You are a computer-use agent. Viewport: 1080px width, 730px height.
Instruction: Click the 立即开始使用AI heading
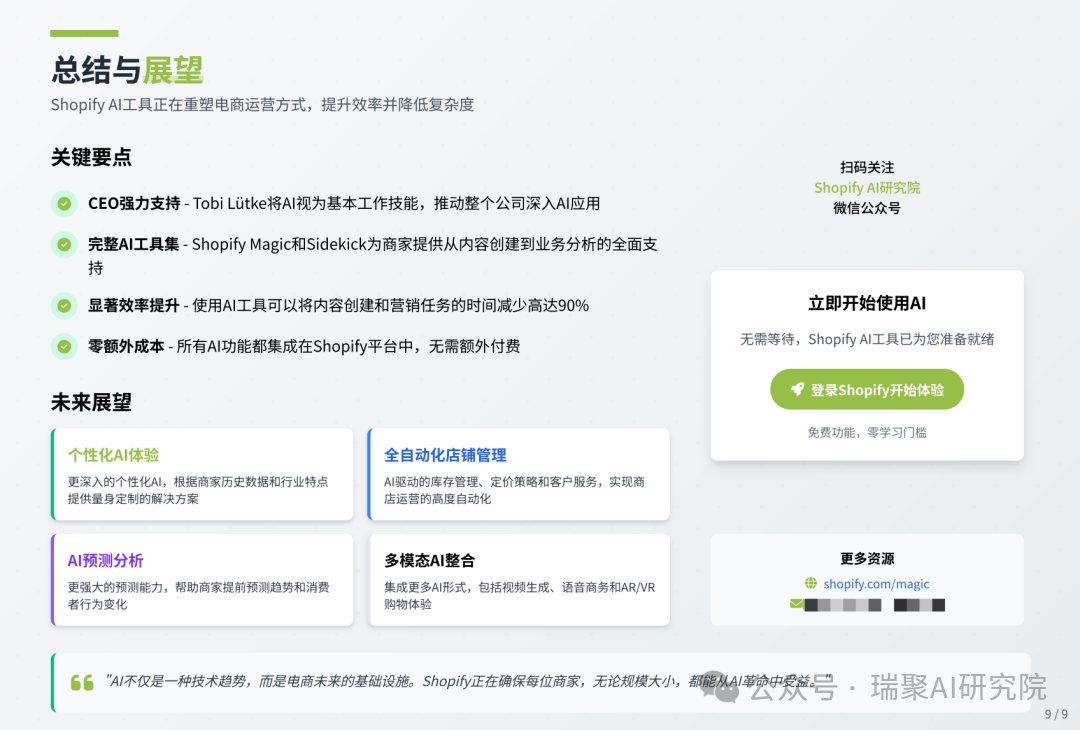tap(866, 303)
